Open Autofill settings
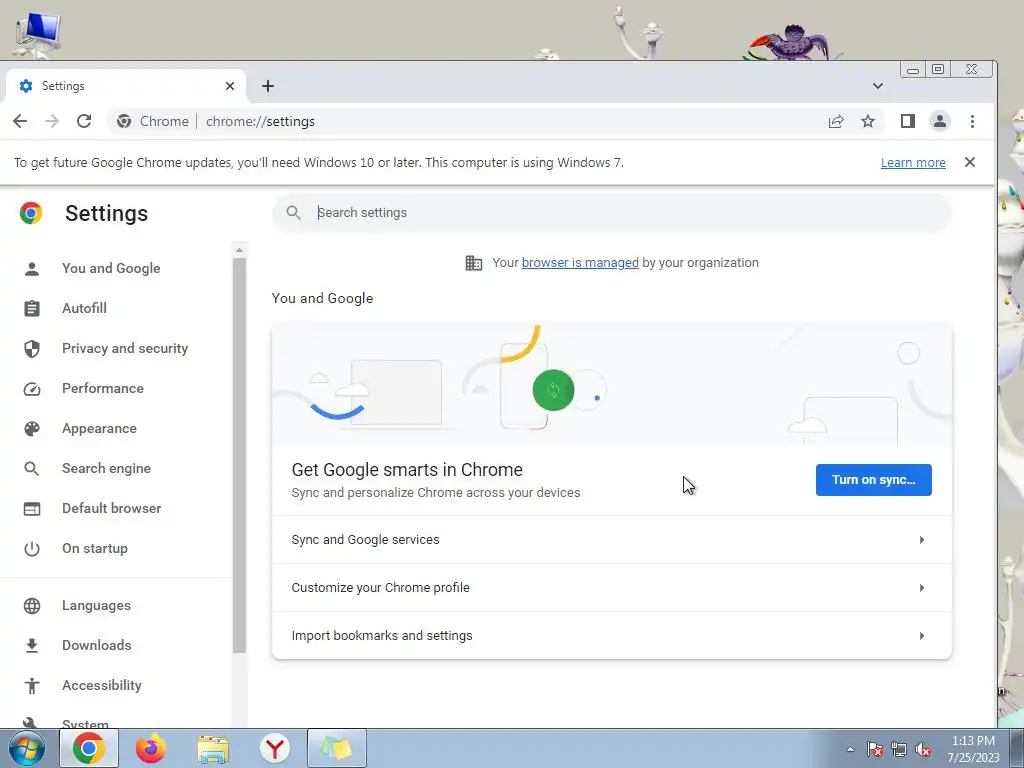Screen dimensions: 1024x768 84,308
